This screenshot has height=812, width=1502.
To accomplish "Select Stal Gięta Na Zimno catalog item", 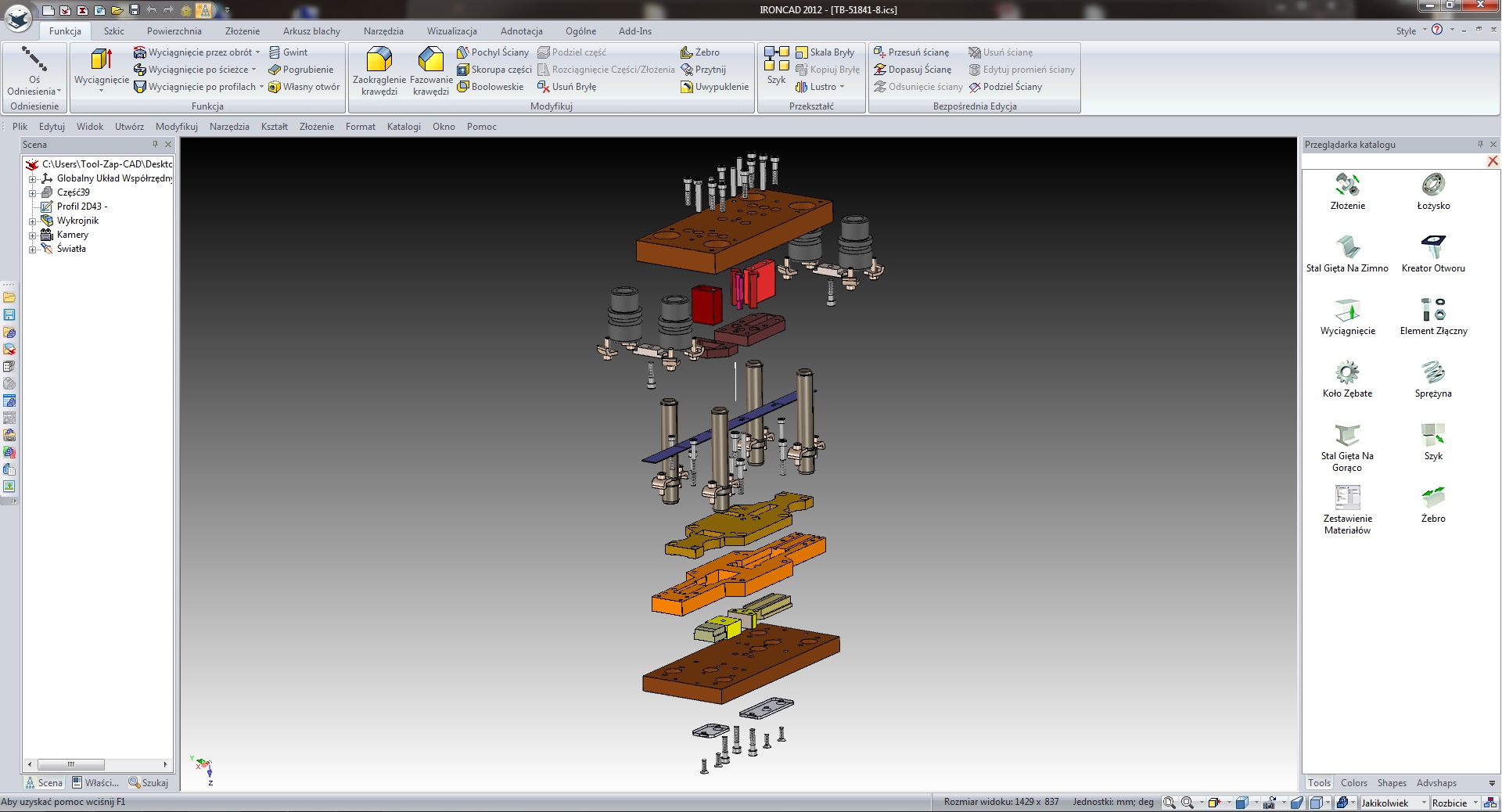I will [1347, 253].
